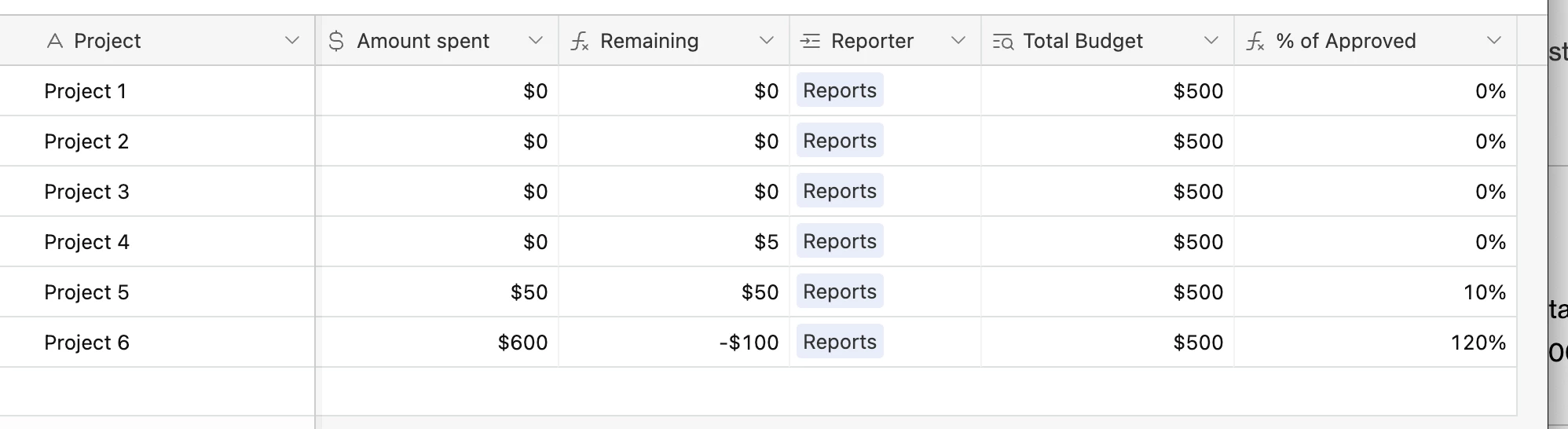Select the 120% of Approved cell
Image resolution: width=1568 pixels, height=429 pixels.
click(x=1478, y=343)
